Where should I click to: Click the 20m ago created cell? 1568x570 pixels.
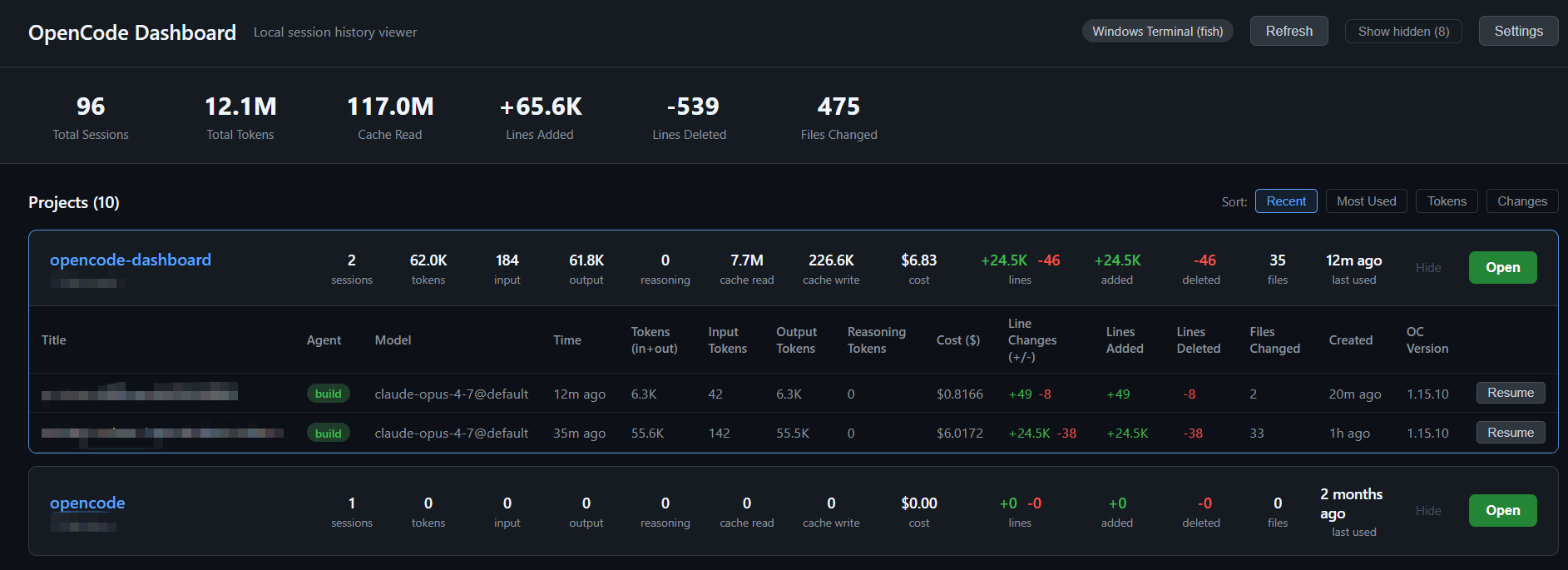point(1354,394)
